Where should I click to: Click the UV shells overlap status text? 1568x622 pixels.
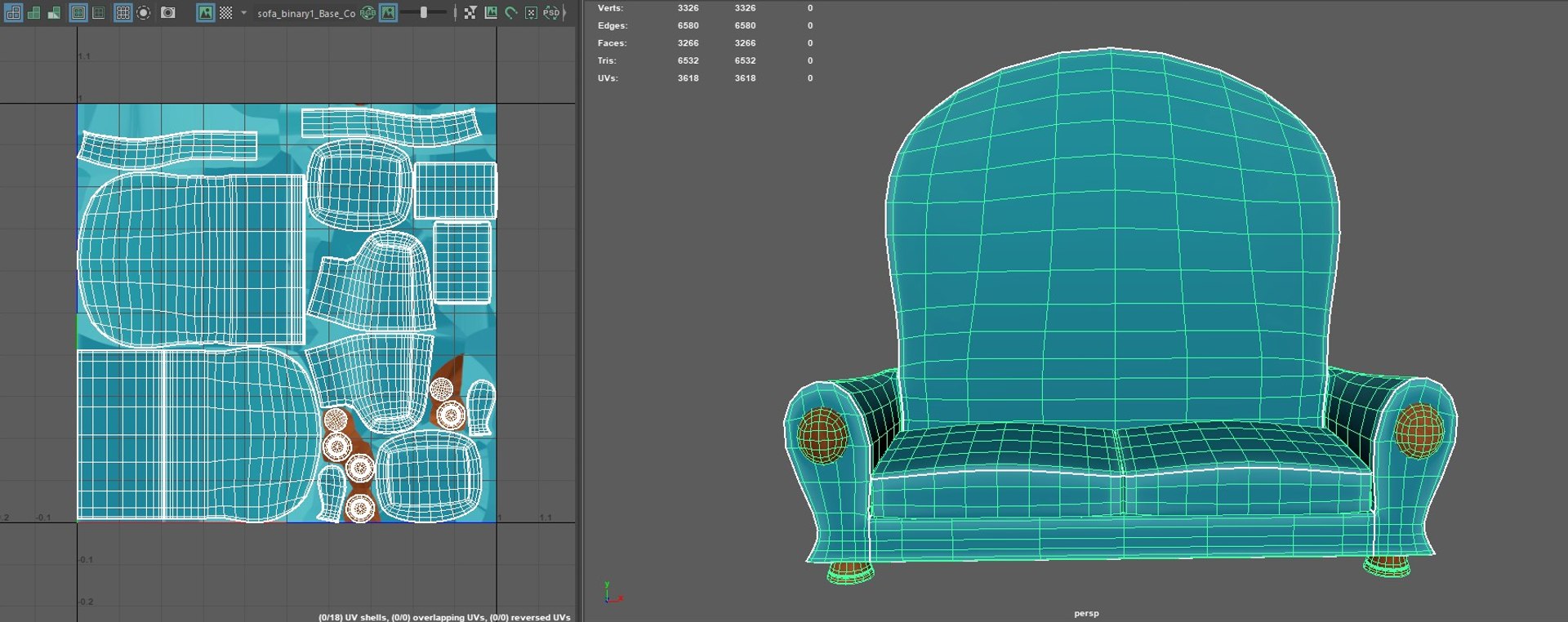[x=444, y=617]
